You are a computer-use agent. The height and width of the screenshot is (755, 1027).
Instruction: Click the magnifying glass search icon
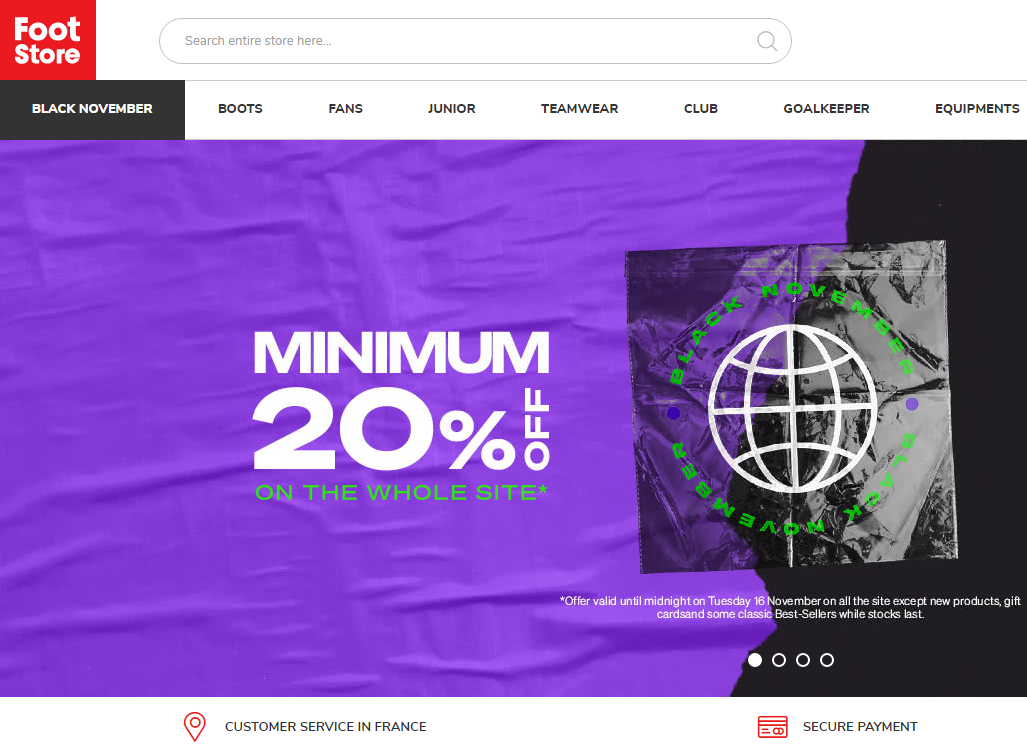pyautogui.click(x=767, y=41)
